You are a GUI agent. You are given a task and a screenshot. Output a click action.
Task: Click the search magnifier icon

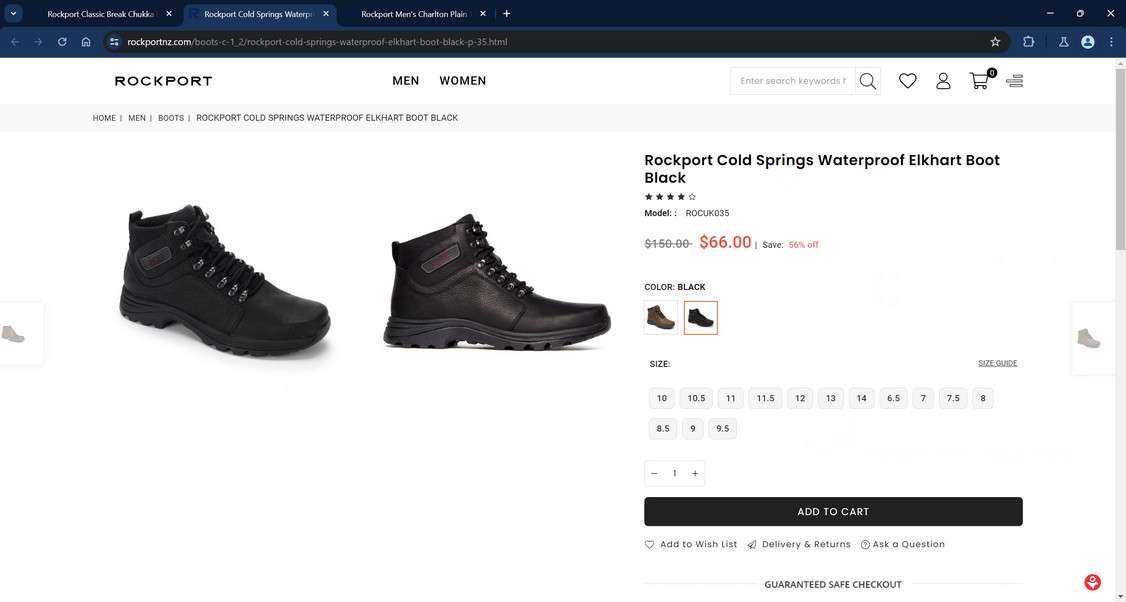pos(867,81)
